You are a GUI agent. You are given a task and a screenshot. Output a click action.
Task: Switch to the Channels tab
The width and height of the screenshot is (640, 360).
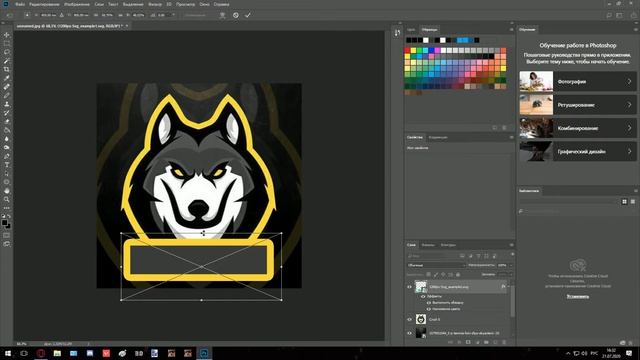[x=428, y=245]
